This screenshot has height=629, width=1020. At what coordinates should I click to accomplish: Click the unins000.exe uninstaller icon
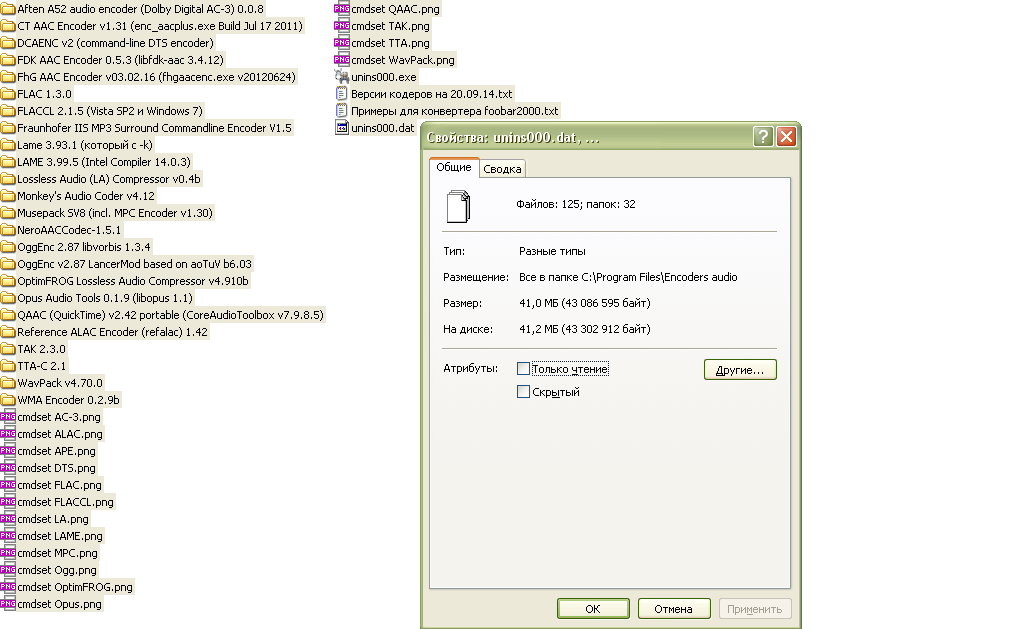pos(342,77)
